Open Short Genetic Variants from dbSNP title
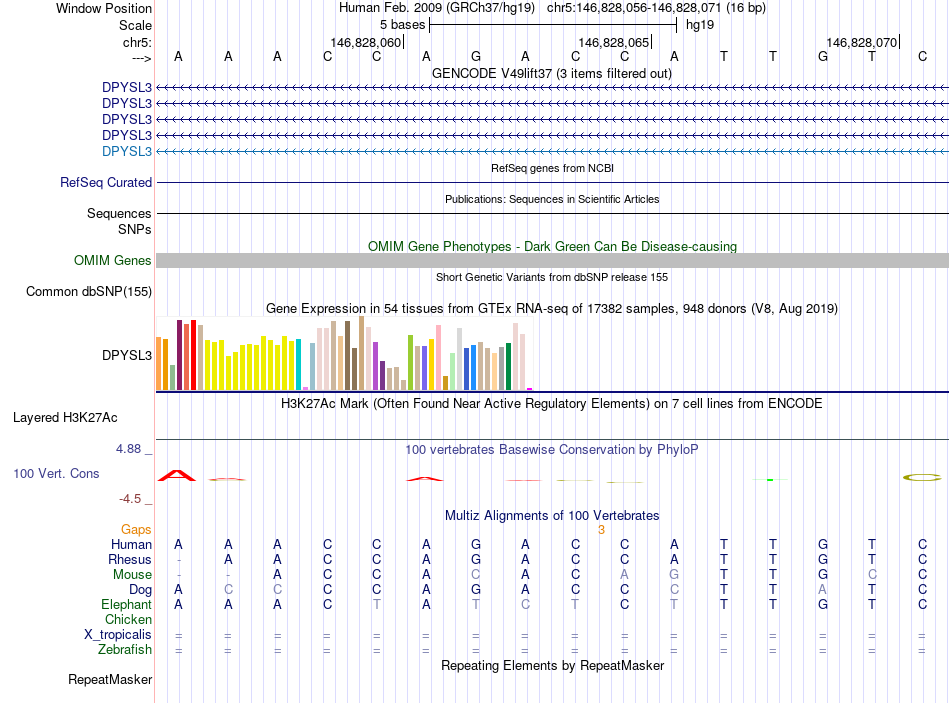This screenshot has height=703, width=950. click(x=552, y=277)
